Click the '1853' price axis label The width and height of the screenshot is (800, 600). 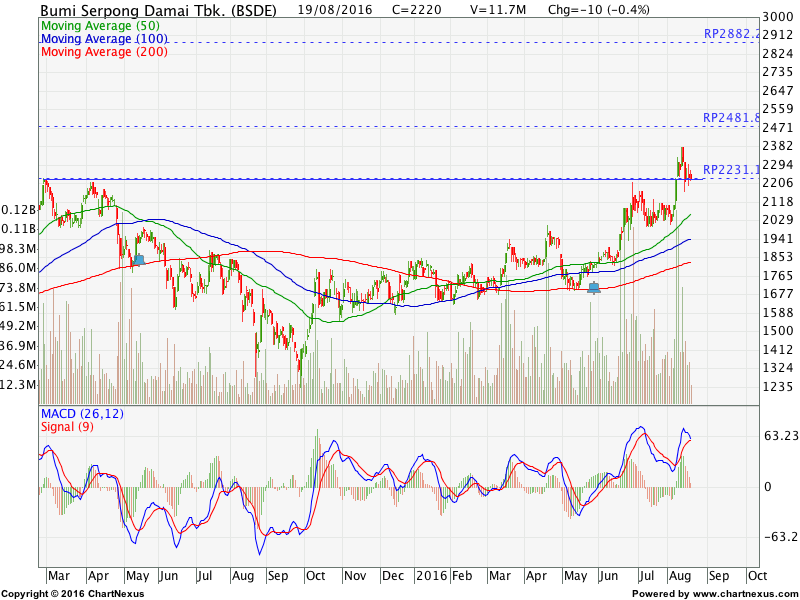click(778, 257)
